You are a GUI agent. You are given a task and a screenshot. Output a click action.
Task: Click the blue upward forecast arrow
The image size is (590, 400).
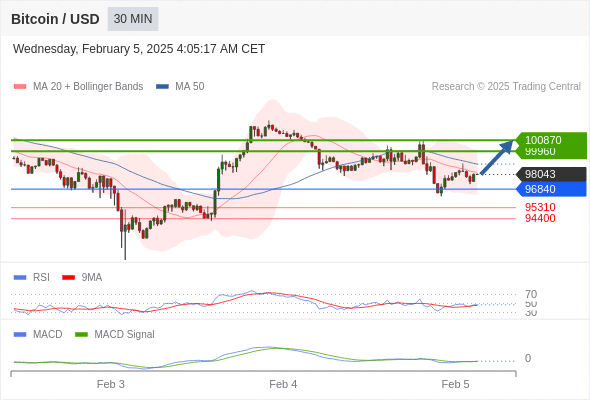coord(497,157)
